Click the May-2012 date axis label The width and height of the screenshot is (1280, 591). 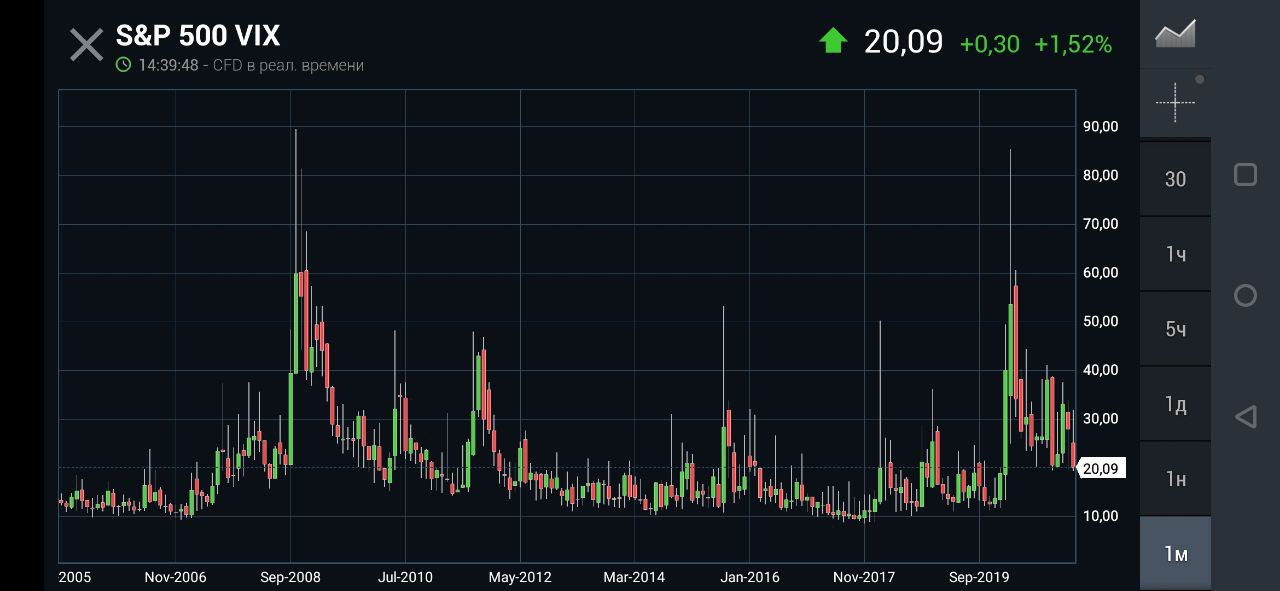[x=520, y=577]
